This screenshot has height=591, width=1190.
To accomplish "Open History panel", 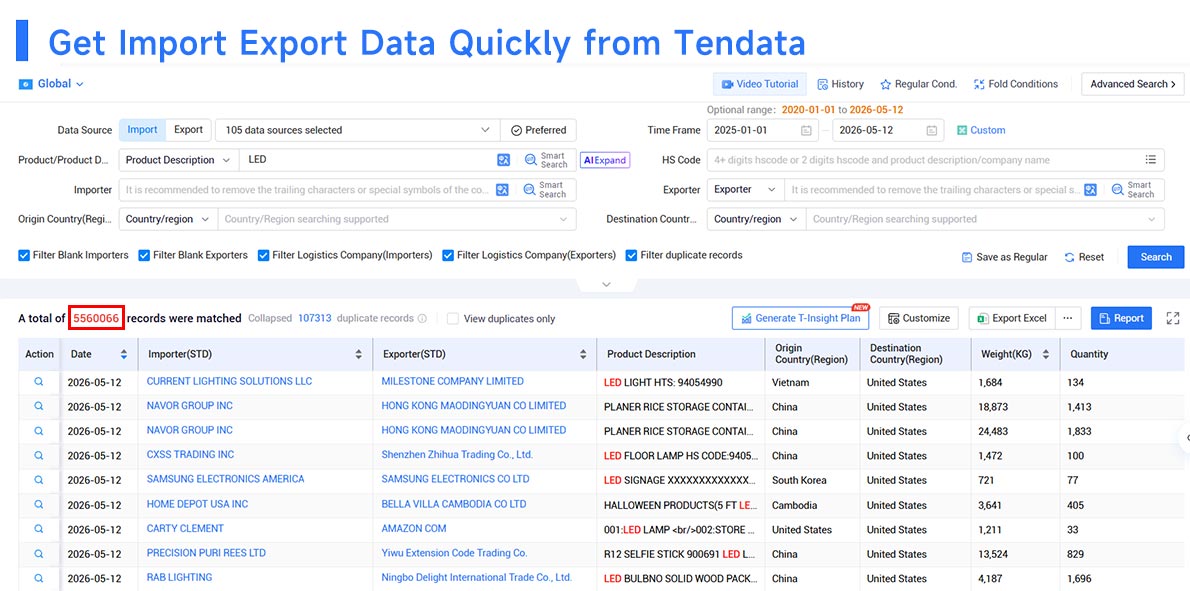I will pyautogui.click(x=840, y=84).
